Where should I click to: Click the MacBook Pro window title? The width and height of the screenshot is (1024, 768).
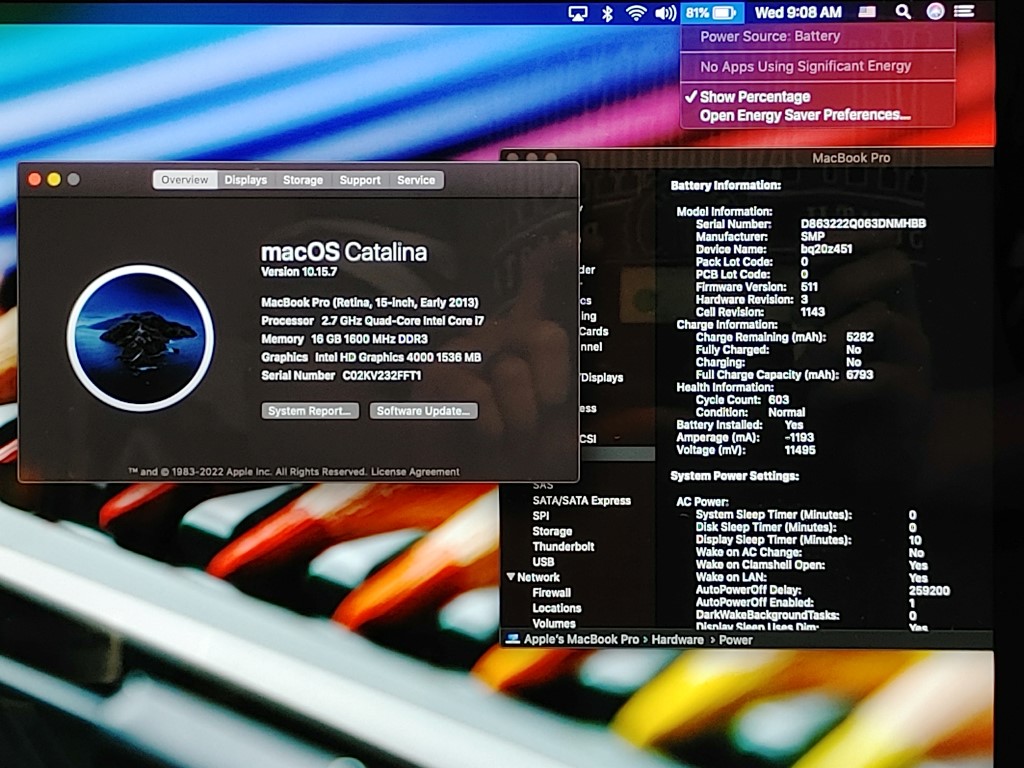851,158
